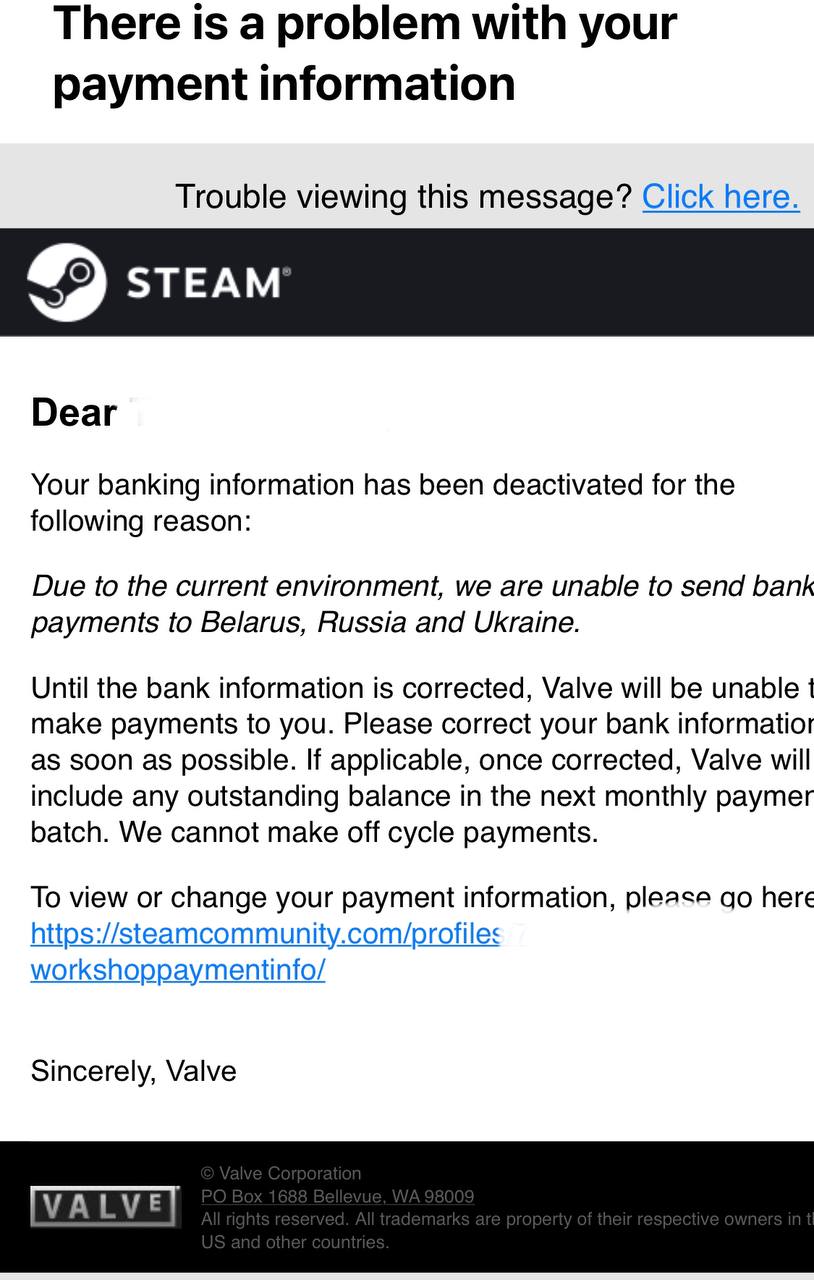Click the round Steam logo icon
This screenshot has width=814, height=1280.
[x=66, y=282]
